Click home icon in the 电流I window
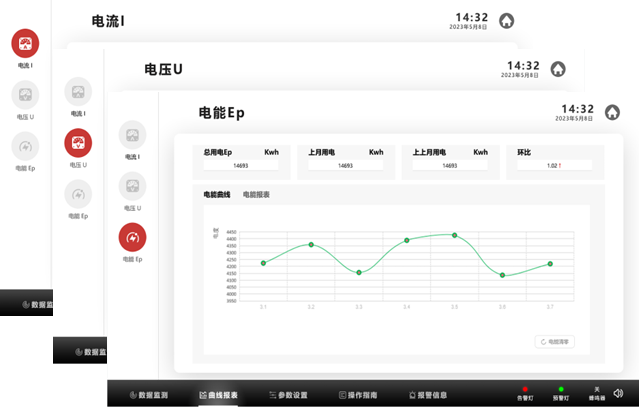The image size is (639, 407). (x=507, y=21)
